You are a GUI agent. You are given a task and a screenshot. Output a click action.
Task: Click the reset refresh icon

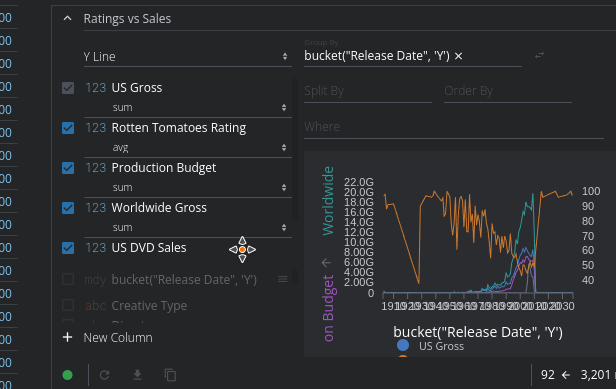point(104,375)
